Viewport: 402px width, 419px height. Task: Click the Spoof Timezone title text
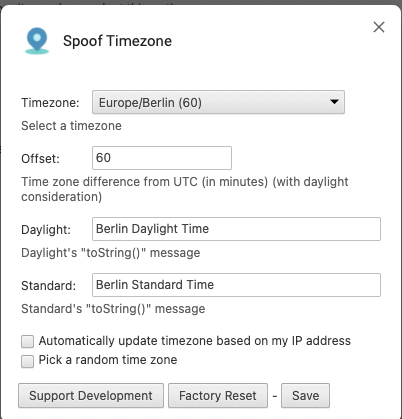117,41
